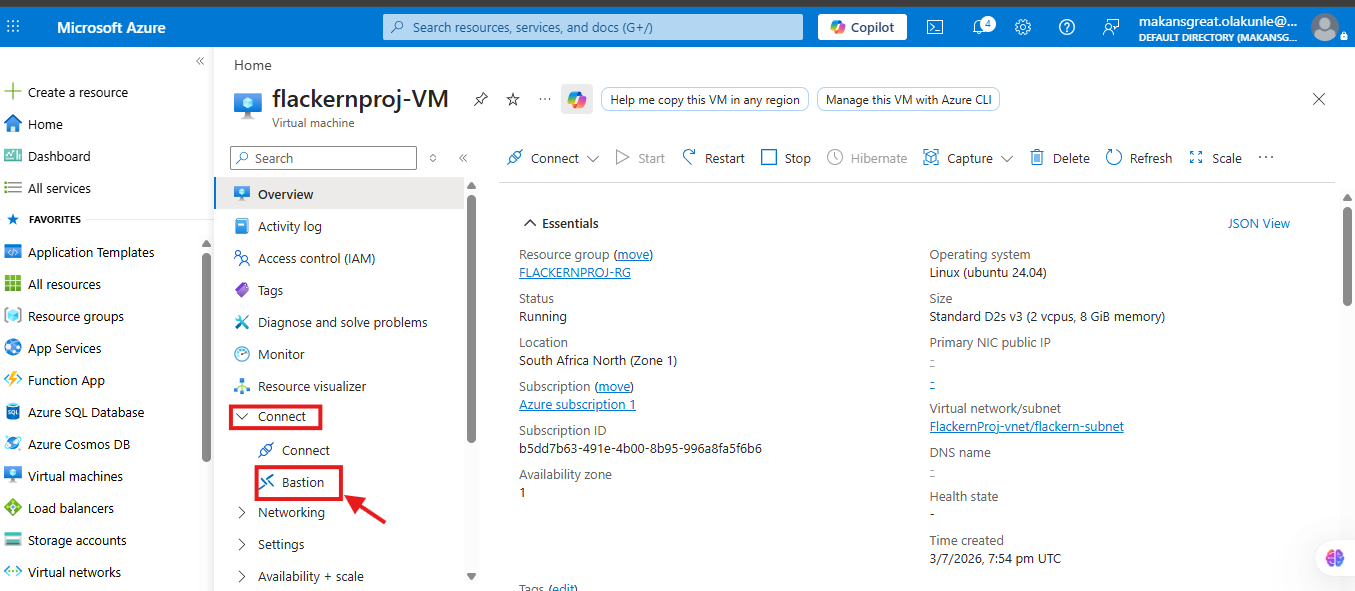This screenshot has height=591, width=1355.
Task: Pin flackernproj-VM to dashboard
Action: (x=481, y=99)
